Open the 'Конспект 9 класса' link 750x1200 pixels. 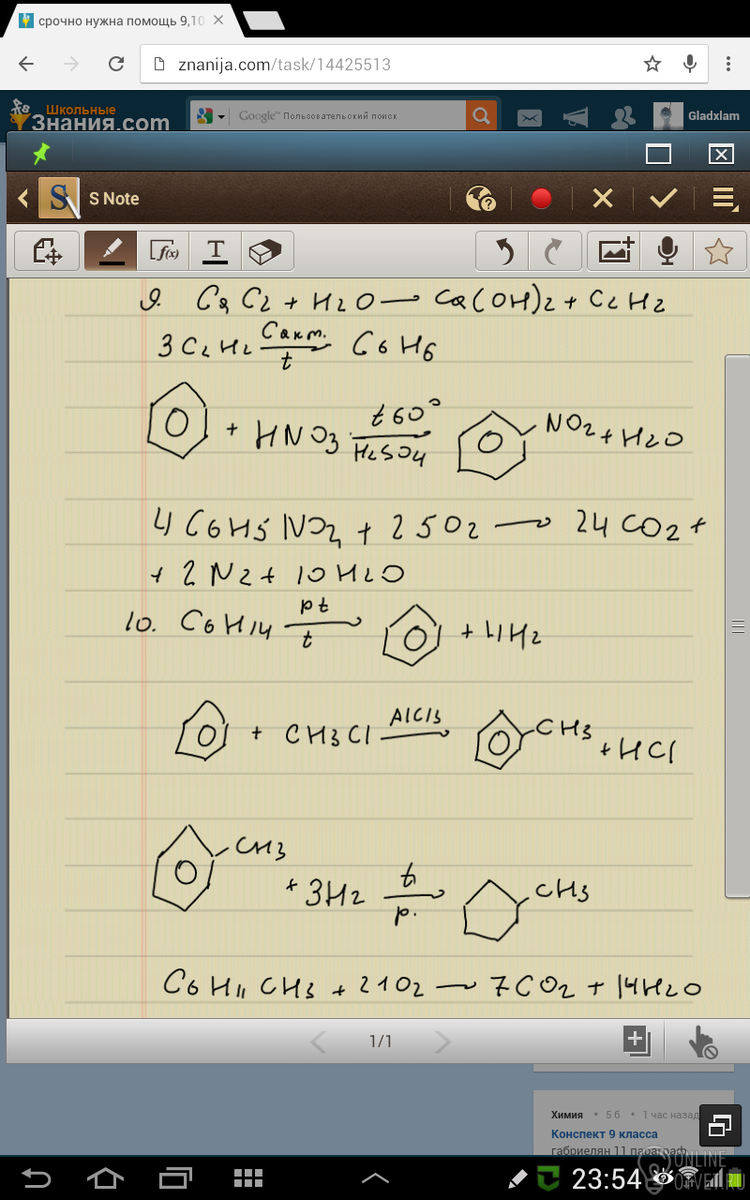tap(604, 1133)
